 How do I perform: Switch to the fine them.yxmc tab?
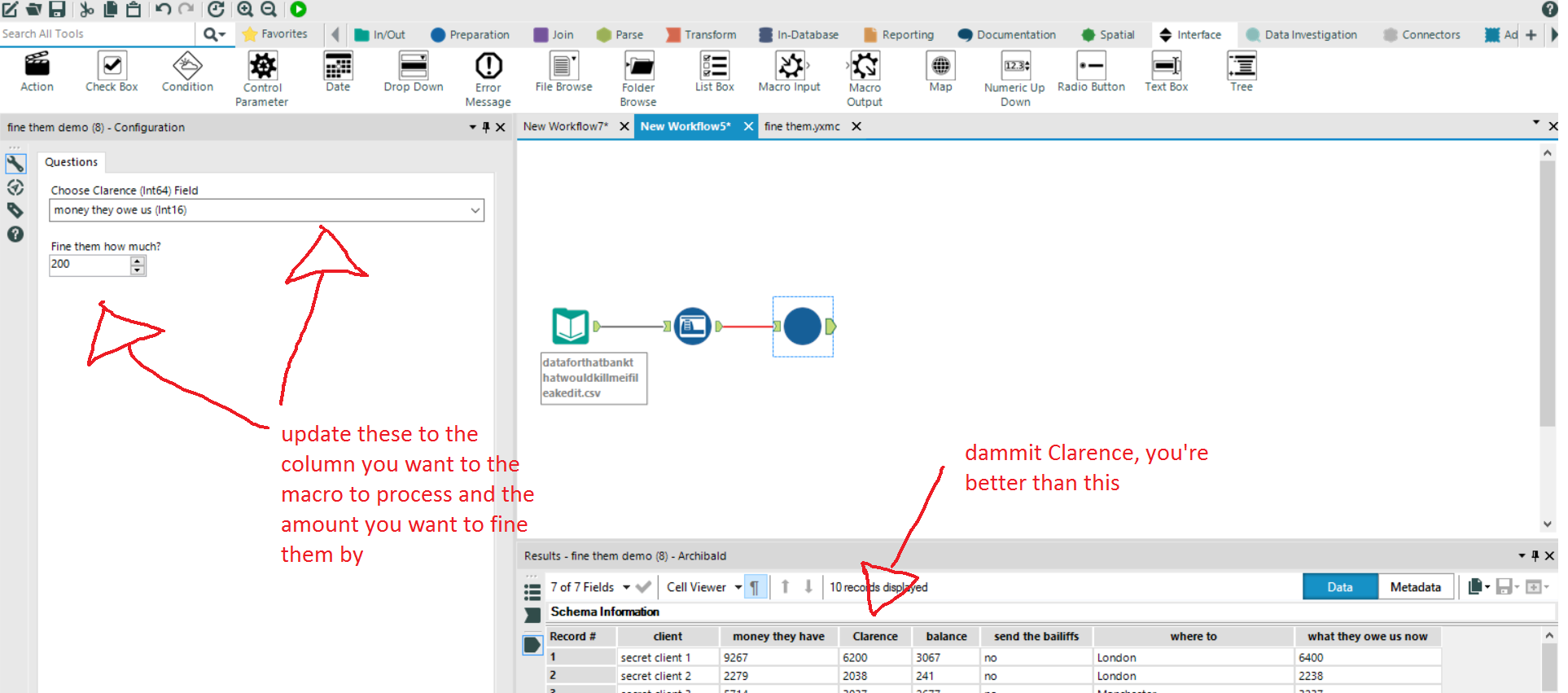[802, 126]
